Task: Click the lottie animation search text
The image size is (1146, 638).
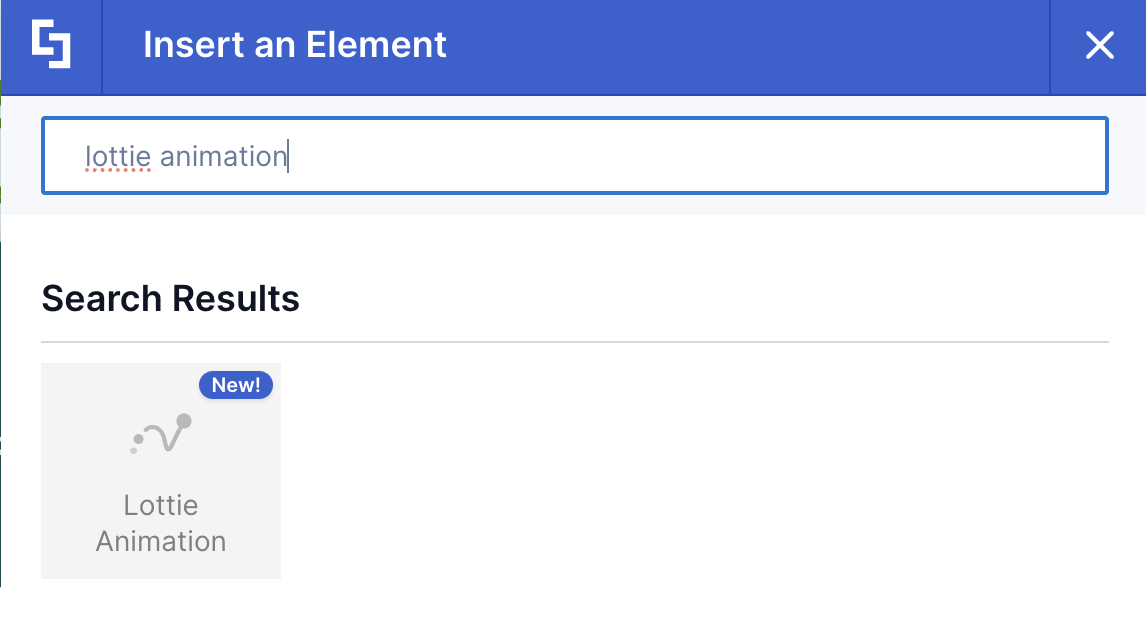Action: point(186,157)
